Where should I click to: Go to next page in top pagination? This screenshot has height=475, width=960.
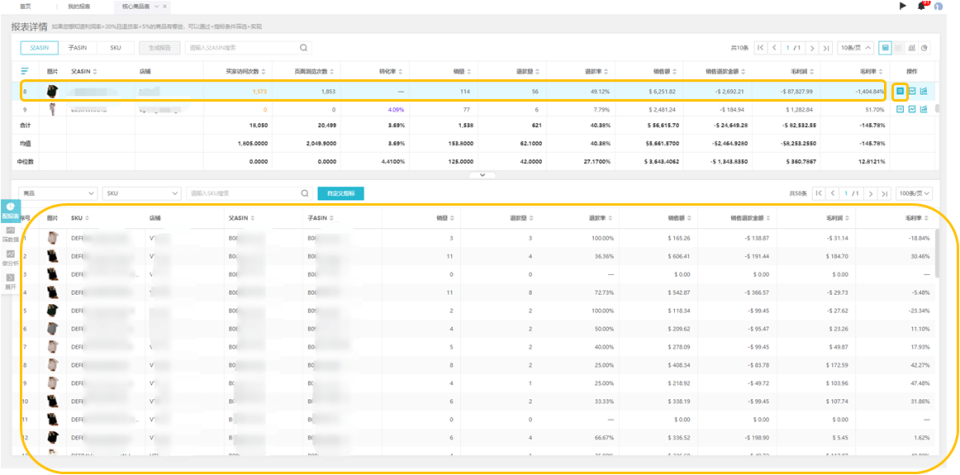812,47
